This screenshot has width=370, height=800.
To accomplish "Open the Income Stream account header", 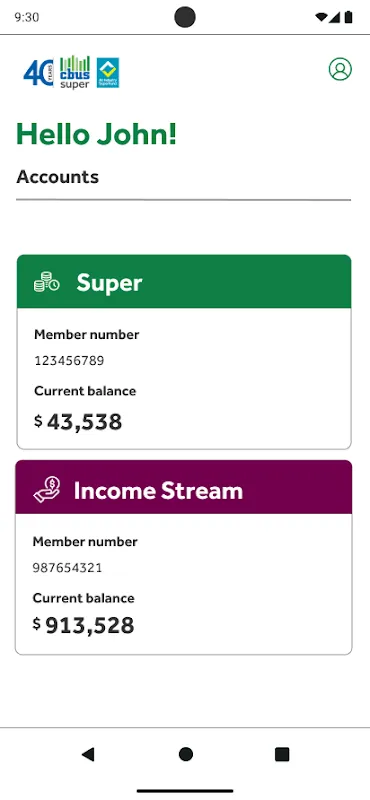I will click(x=184, y=487).
